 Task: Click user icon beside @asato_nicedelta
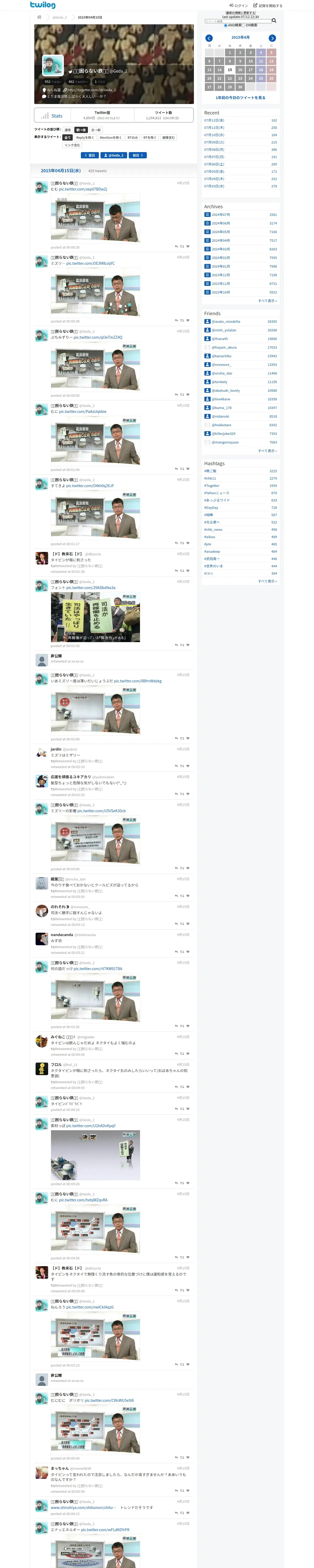coord(207,321)
